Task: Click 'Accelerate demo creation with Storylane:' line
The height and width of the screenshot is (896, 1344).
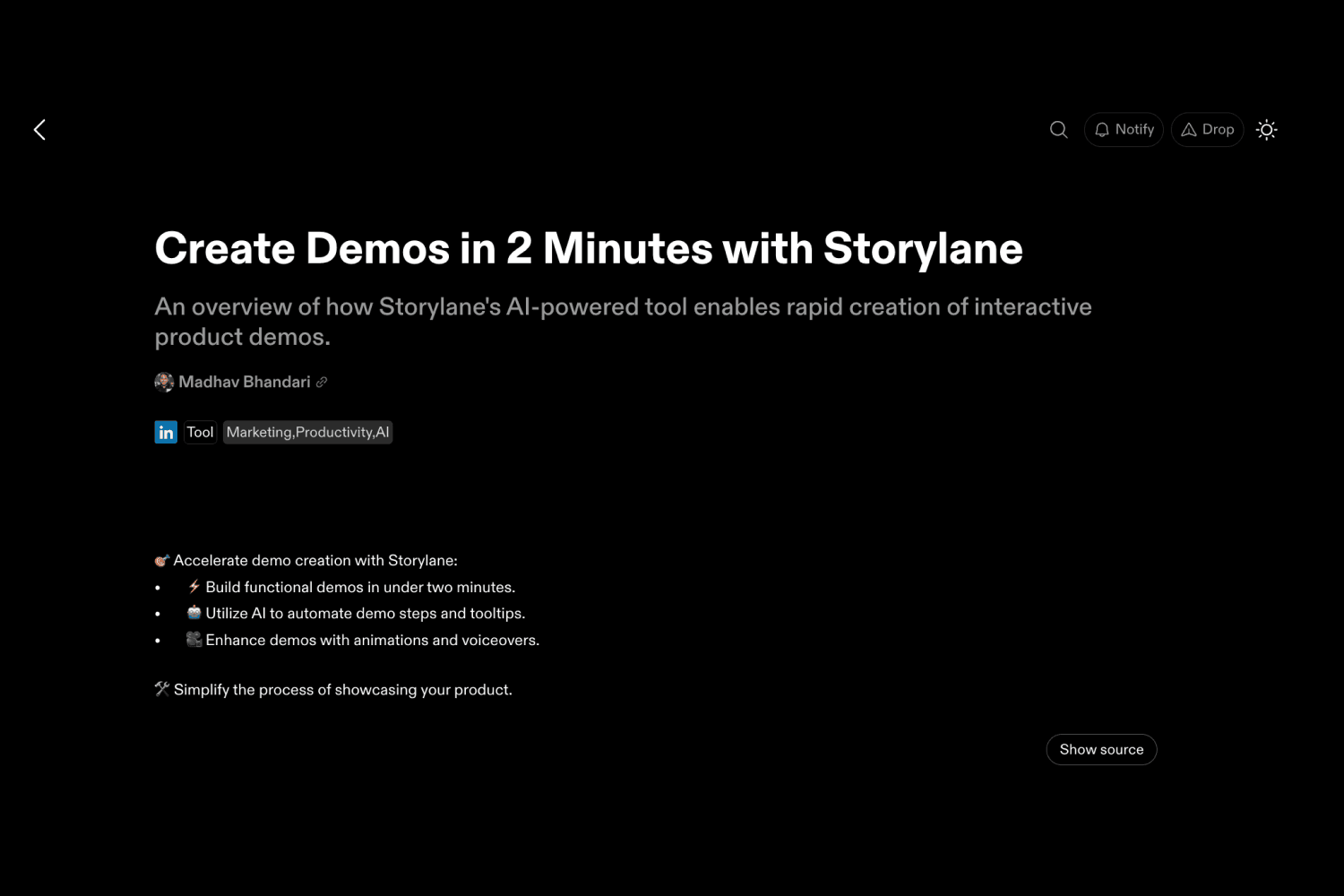Action: coord(306,561)
